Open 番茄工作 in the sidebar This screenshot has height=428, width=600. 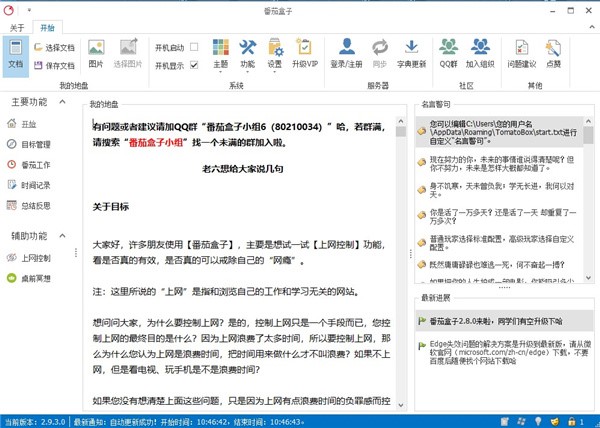[x=35, y=164]
